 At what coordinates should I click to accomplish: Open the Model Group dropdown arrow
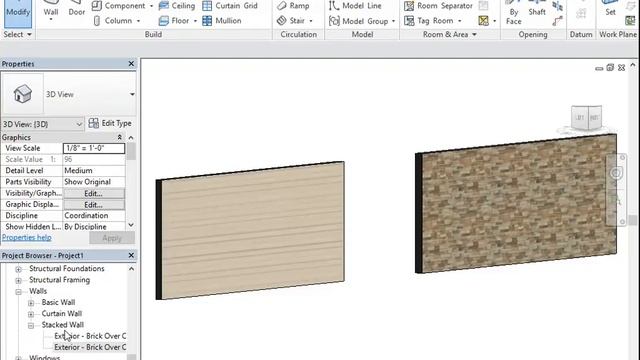(393, 21)
